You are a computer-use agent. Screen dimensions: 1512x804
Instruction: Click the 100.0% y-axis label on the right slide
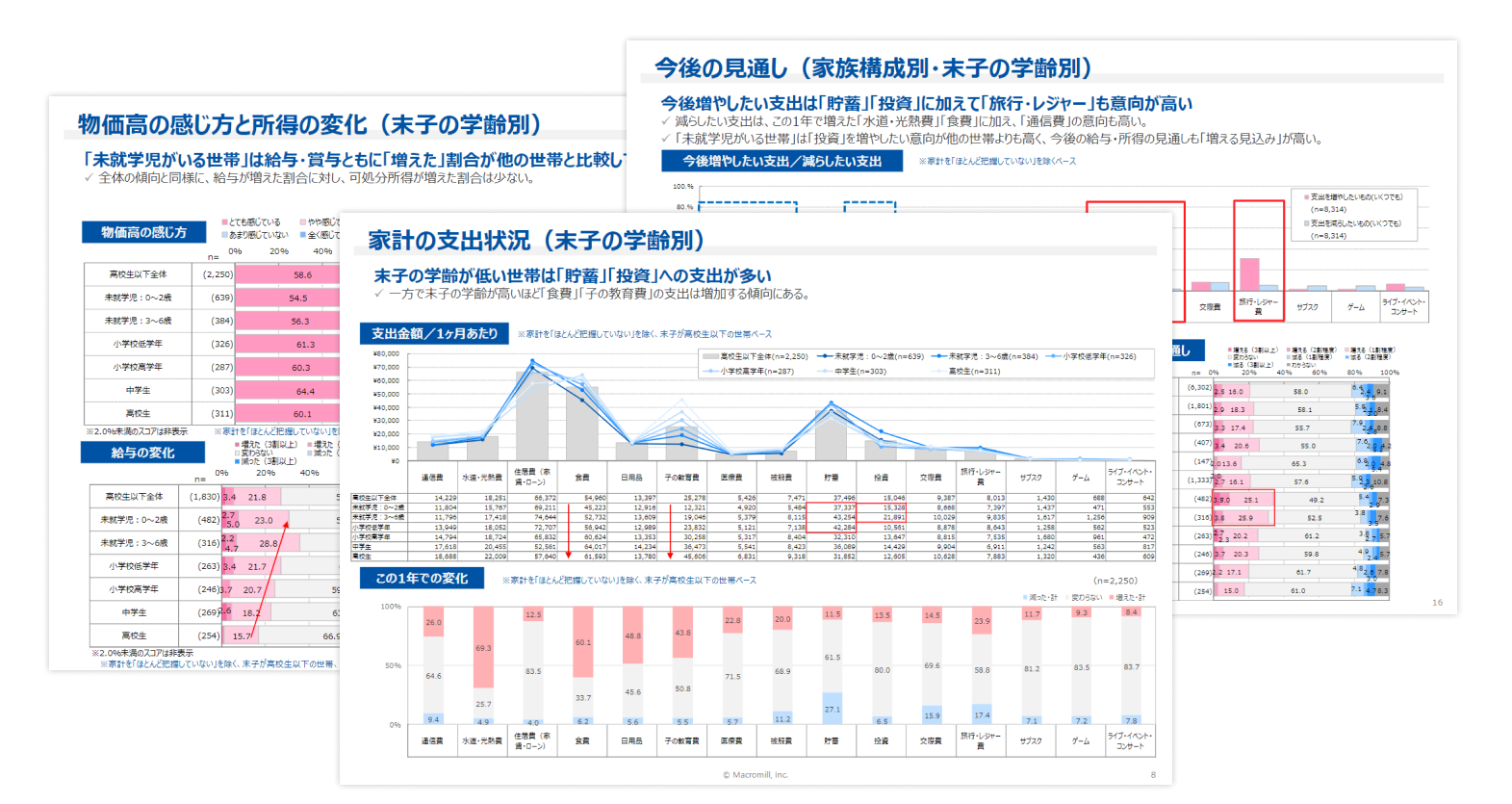click(x=682, y=187)
